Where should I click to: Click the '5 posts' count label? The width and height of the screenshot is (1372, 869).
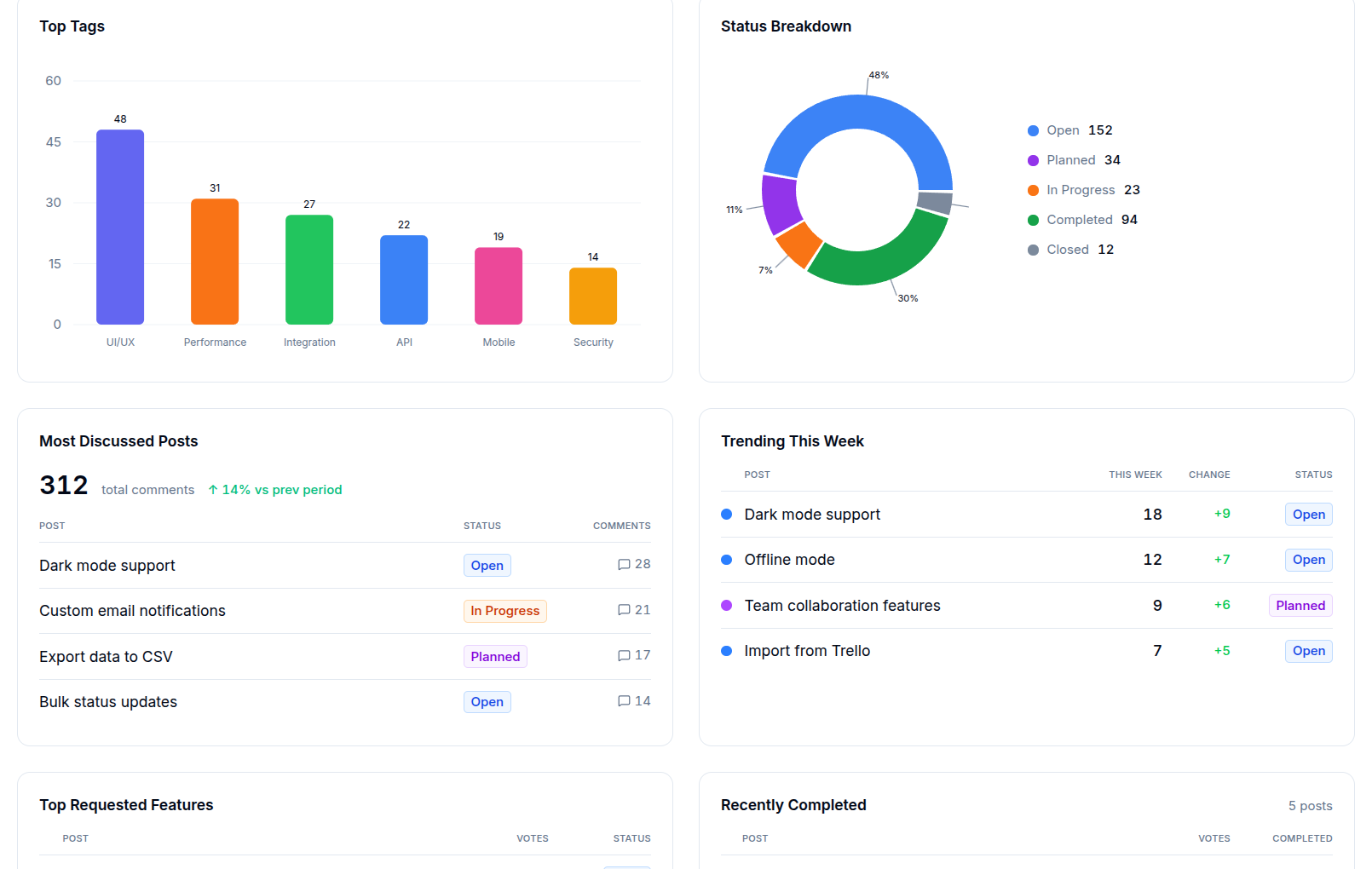(1311, 806)
